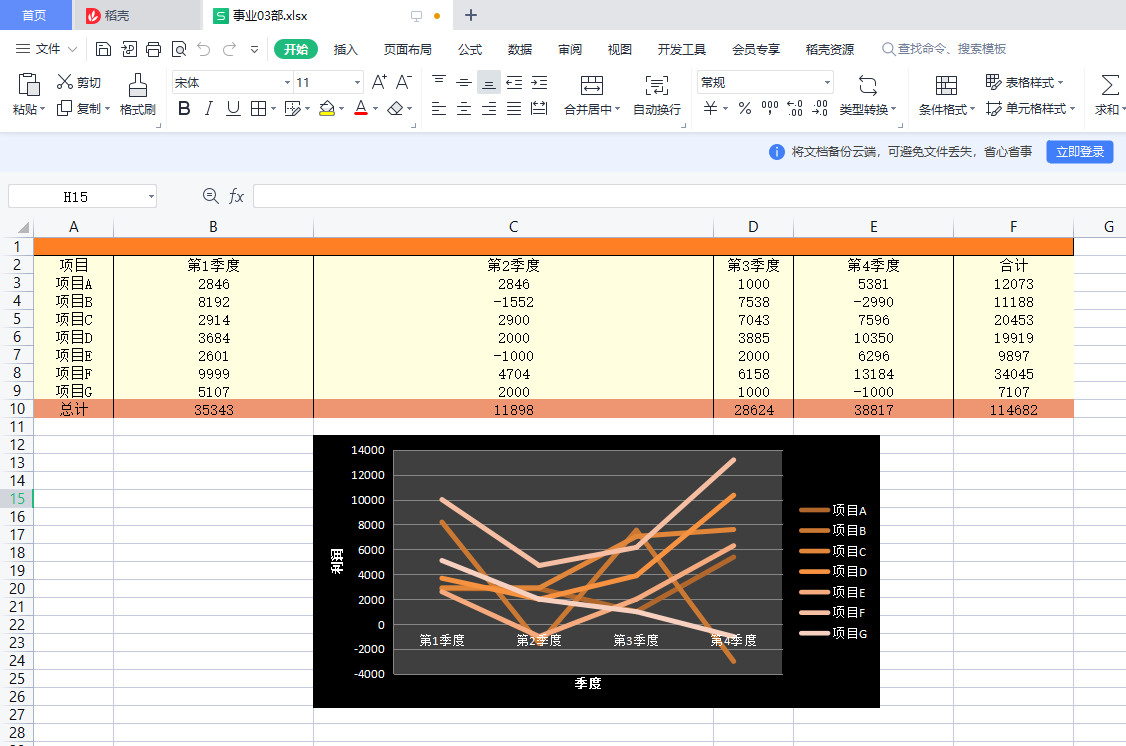This screenshot has width=1126, height=746.
Task: Click the underline U formatting icon
Action: pos(233,107)
